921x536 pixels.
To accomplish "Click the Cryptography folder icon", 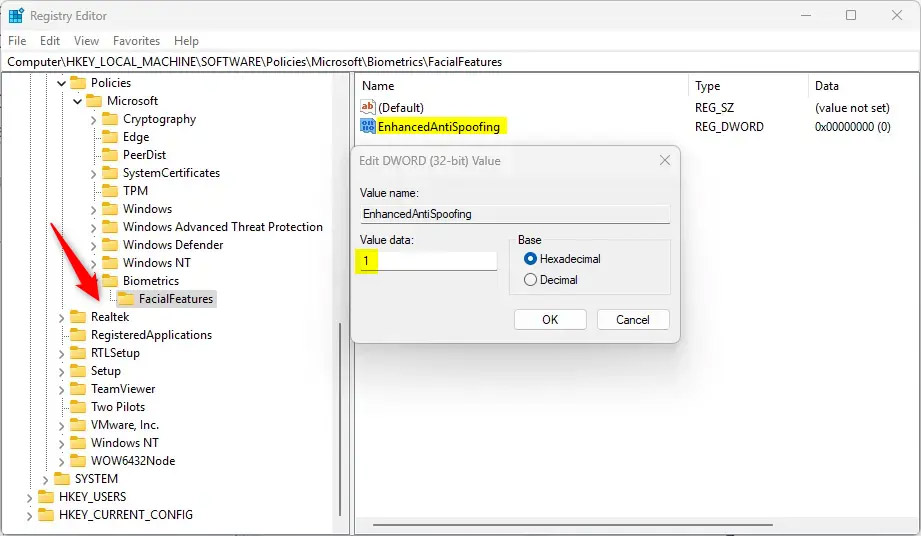I will 110,119.
